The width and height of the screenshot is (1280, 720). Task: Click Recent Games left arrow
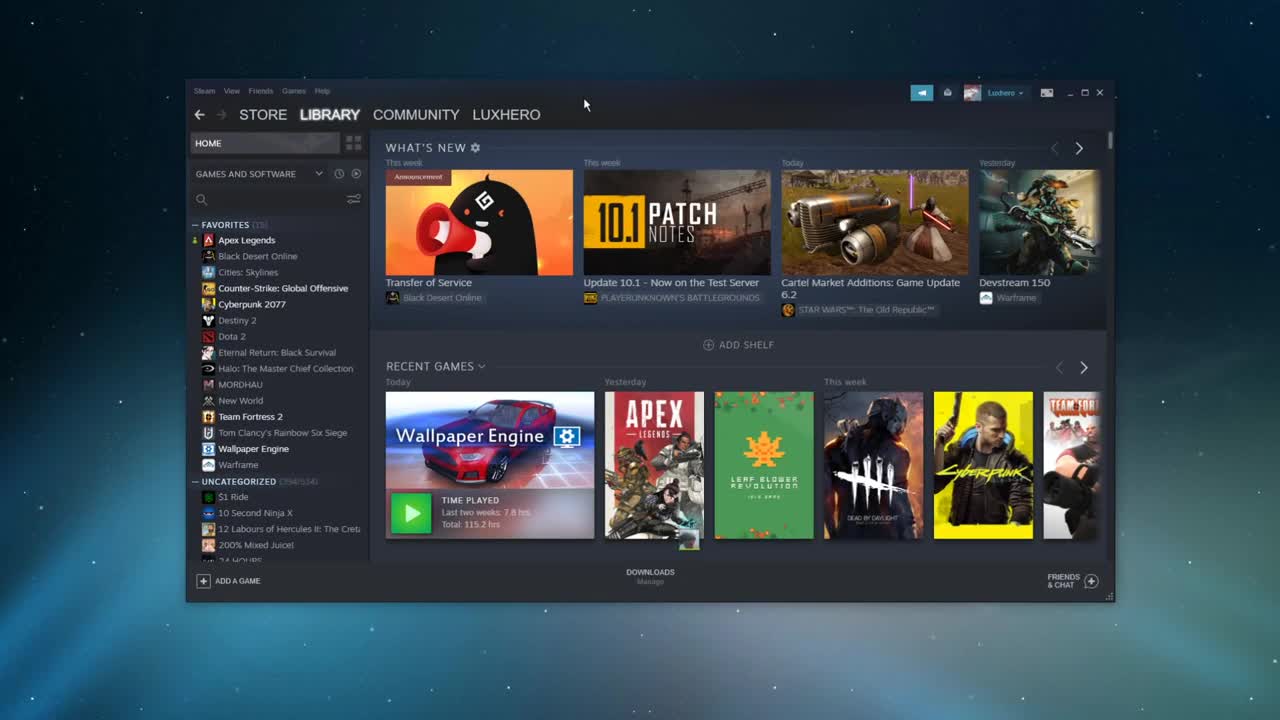pyautogui.click(x=1059, y=368)
